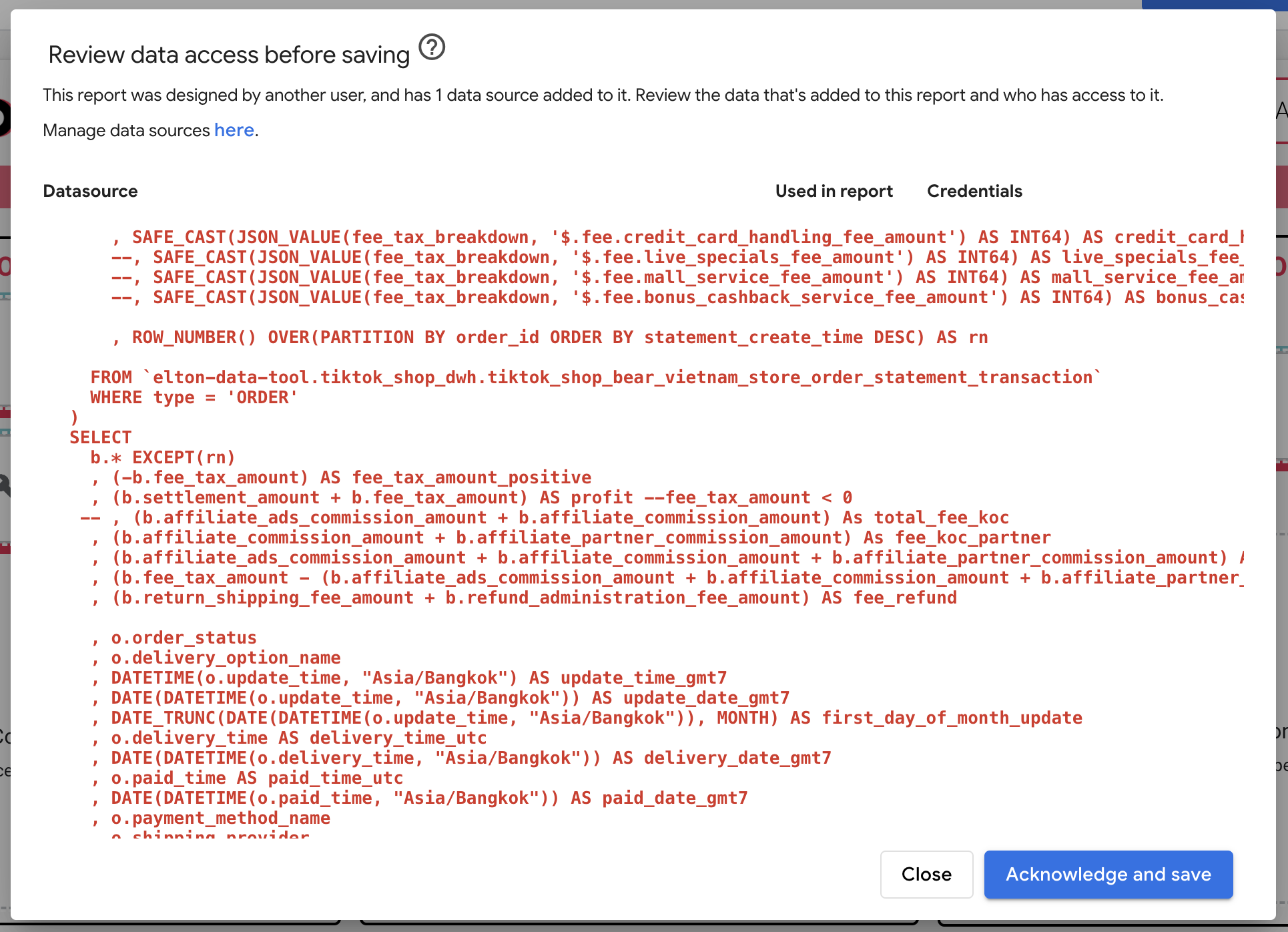The width and height of the screenshot is (1288, 932).
Task: Open help icon beside dialog title
Action: (x=432, y=47)
